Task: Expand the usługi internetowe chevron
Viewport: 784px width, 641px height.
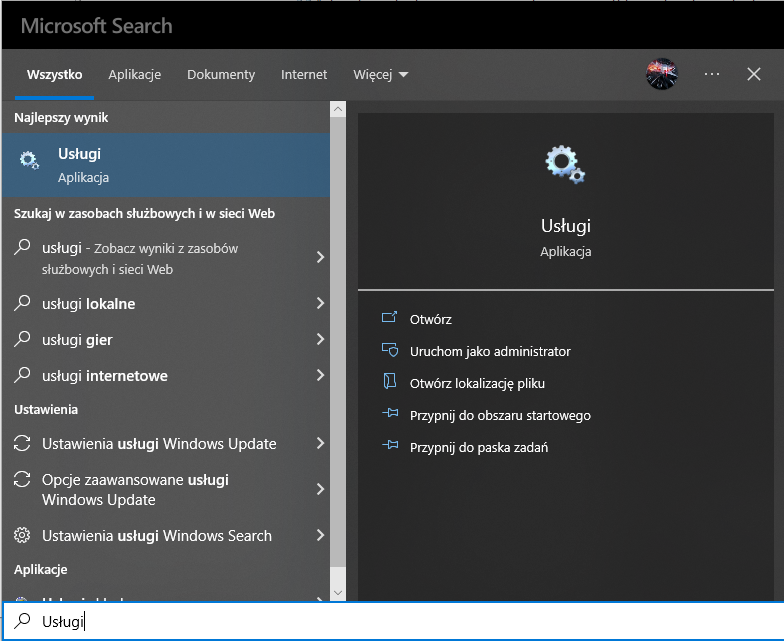Action: click(320, 375)
